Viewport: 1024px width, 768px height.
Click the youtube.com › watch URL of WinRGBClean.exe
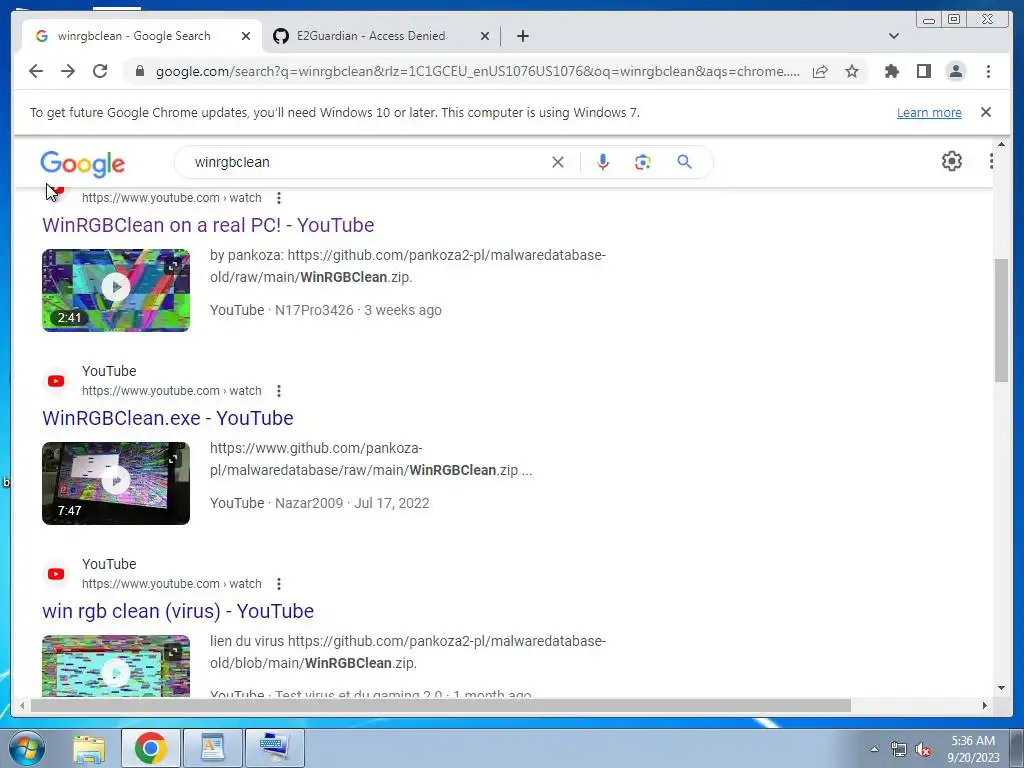coord(172,391)
